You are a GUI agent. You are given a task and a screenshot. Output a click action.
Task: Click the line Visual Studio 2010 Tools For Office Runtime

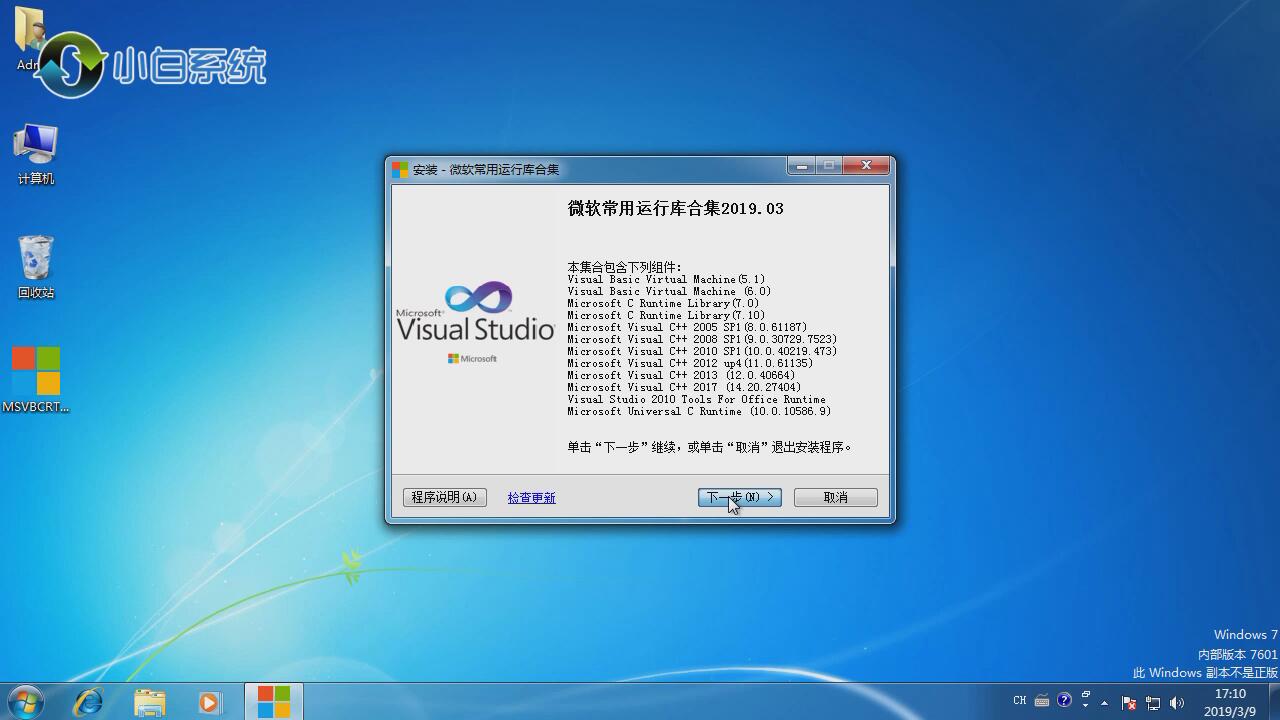tap(696, 399)
